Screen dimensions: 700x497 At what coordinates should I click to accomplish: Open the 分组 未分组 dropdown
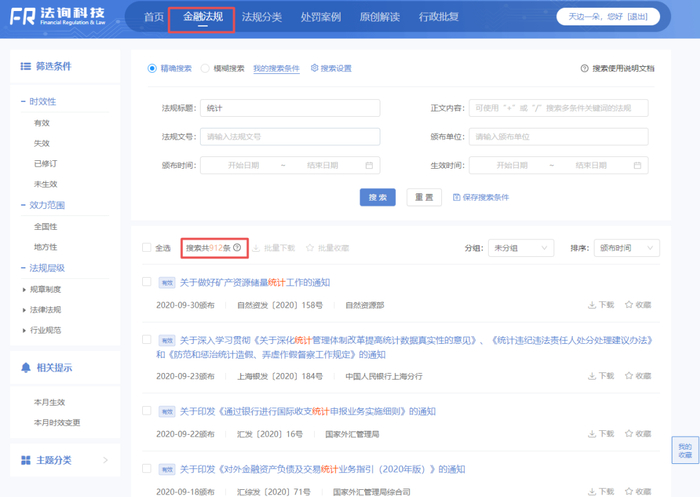tap(520, 247)
